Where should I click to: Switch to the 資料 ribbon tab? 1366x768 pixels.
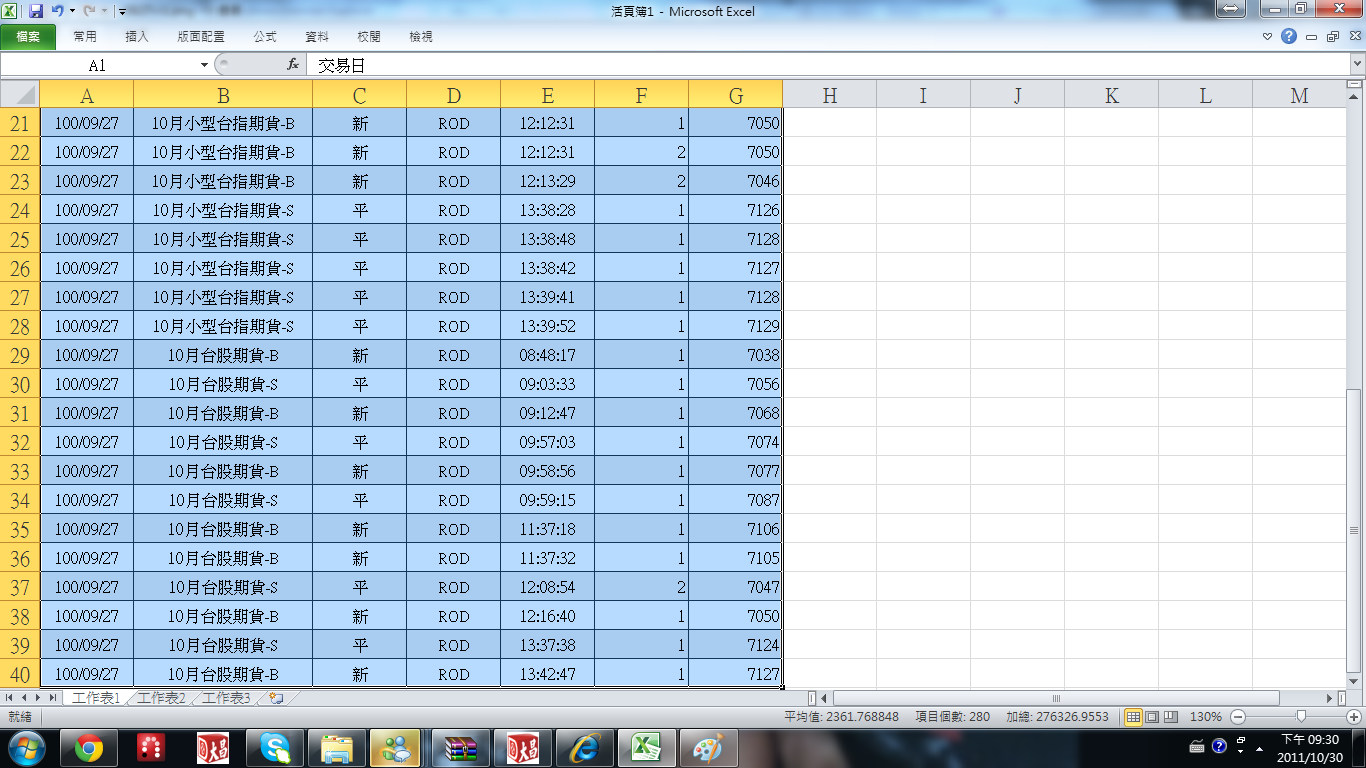click(x=317, y=37)
